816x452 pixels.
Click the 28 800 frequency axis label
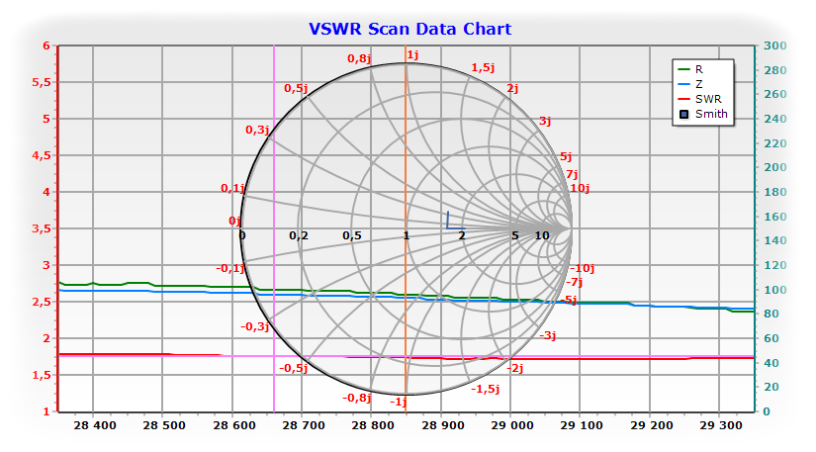[x=373, y=425]
